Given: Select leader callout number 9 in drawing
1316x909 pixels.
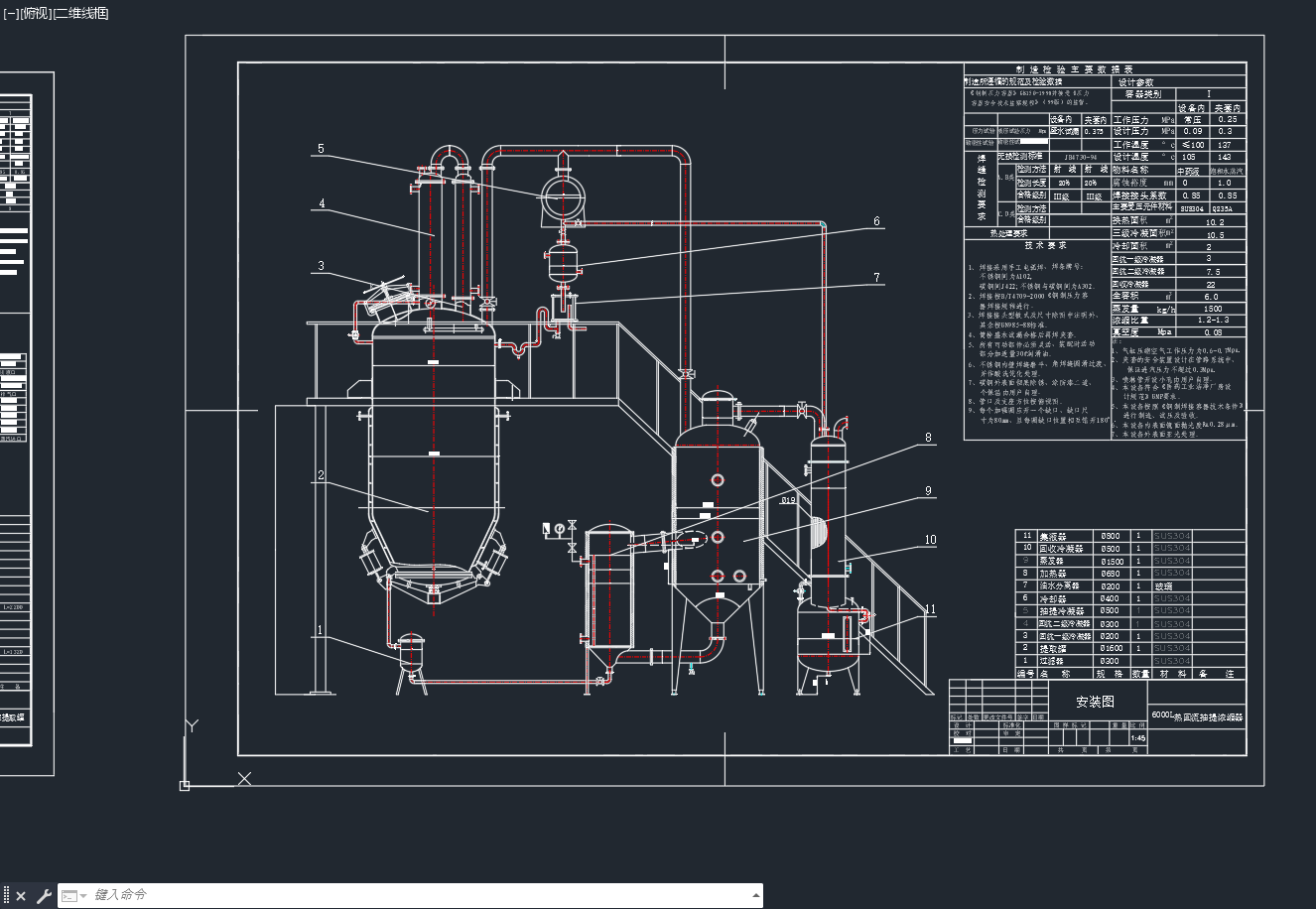Looking at the screenshot, I should point(928,490).
